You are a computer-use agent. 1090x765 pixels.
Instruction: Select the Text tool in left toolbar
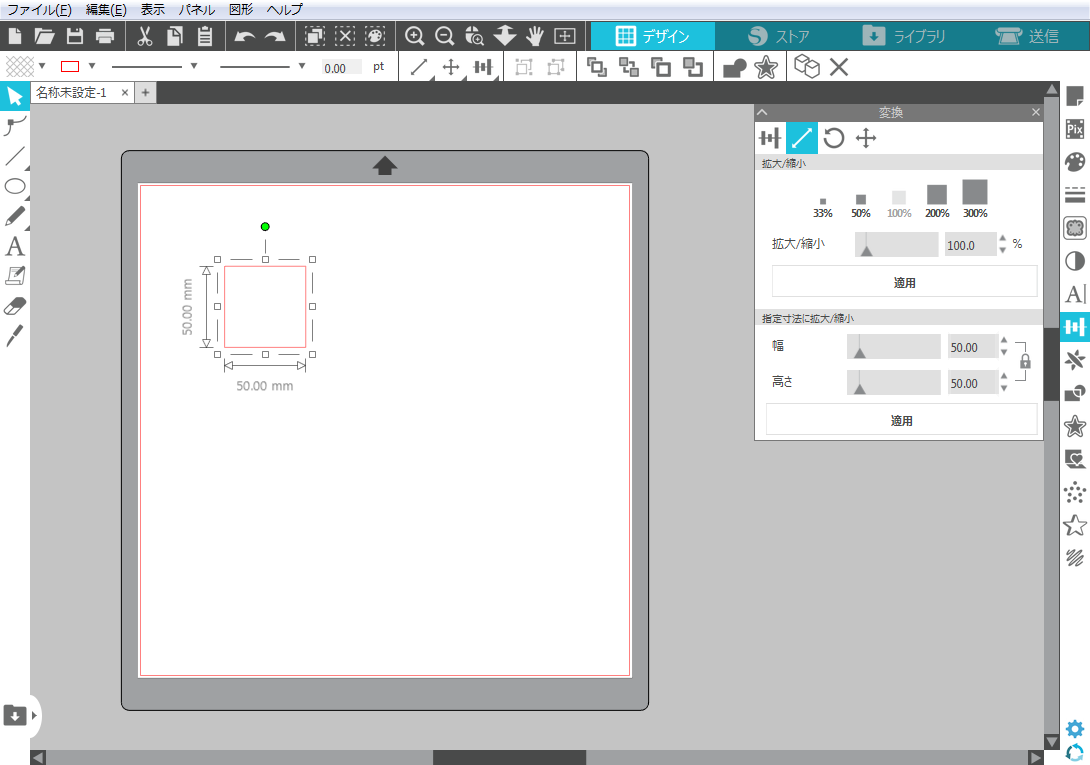[15, 246]
